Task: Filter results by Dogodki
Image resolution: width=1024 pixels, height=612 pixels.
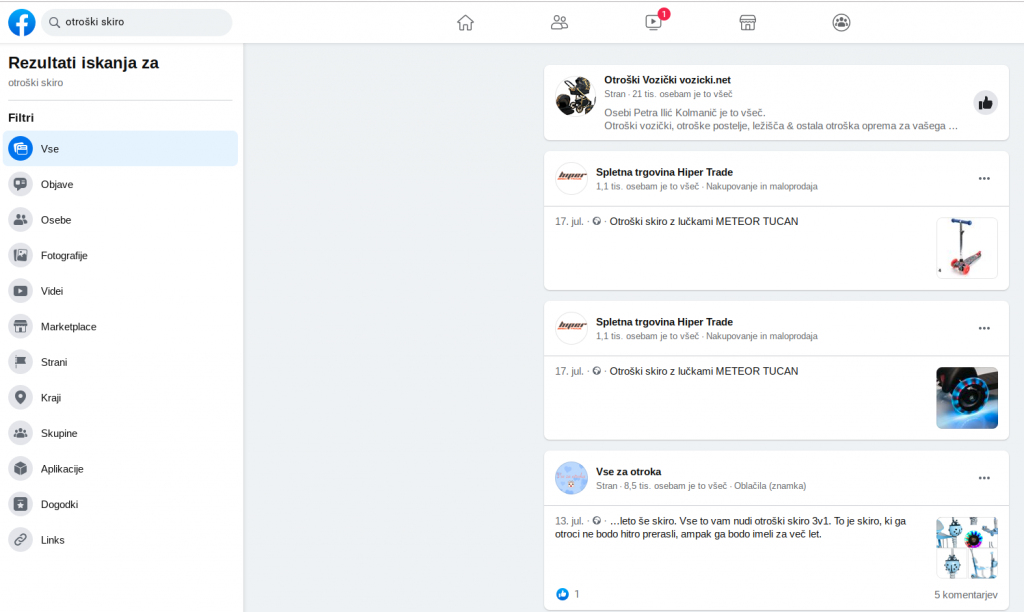Action: point(120,504)
